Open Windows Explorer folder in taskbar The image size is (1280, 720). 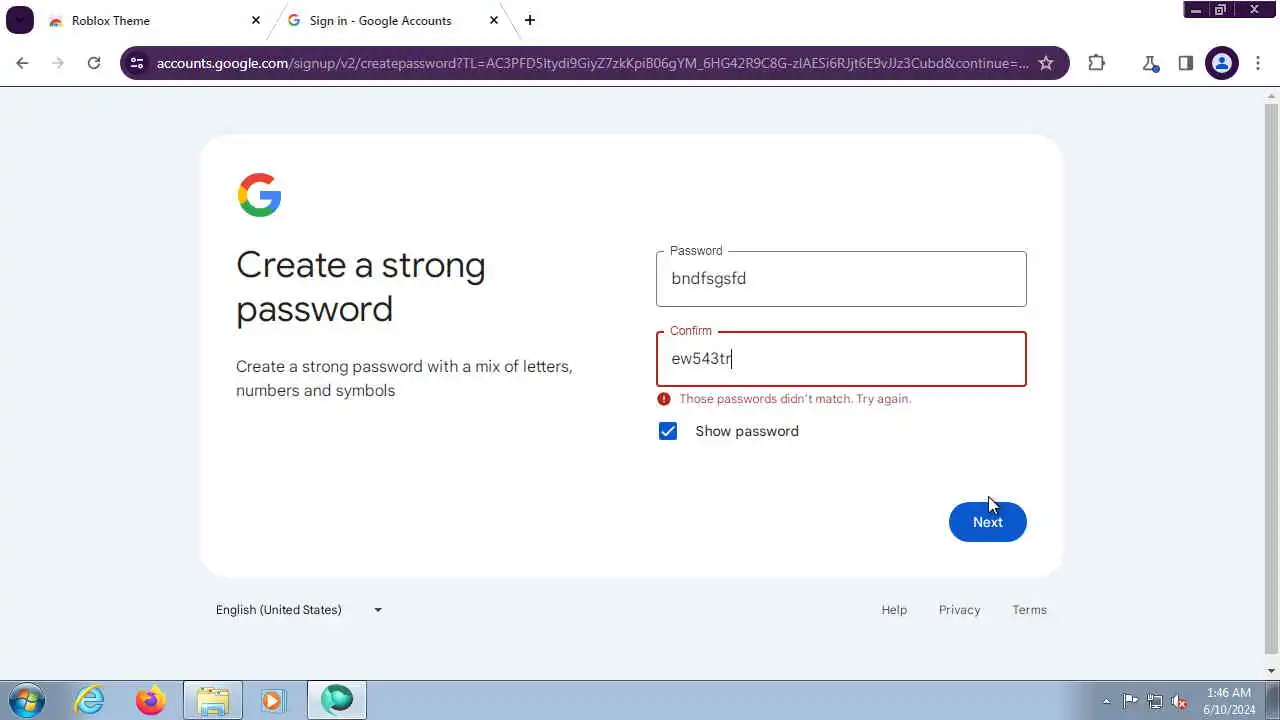click(x=212, y=700)
